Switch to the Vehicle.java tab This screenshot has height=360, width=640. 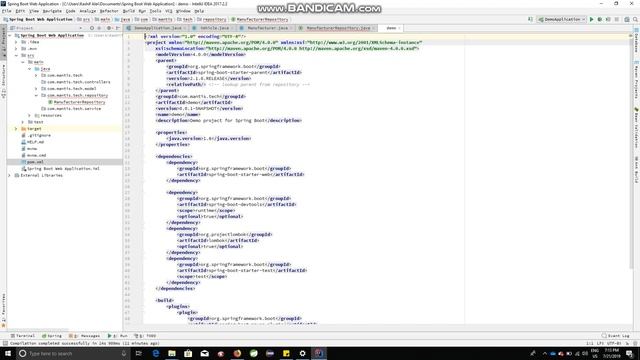214,28
